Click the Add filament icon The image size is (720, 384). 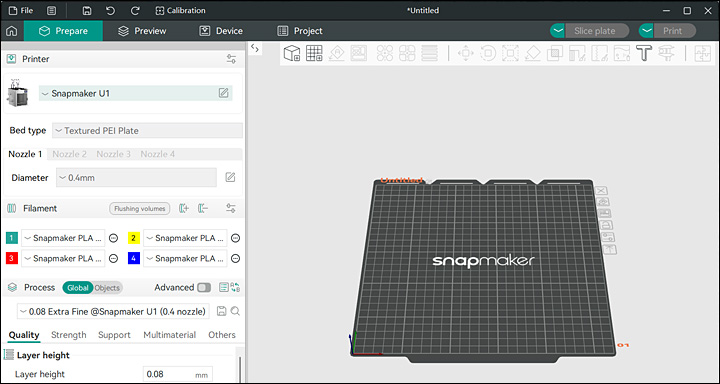[184, 209]
